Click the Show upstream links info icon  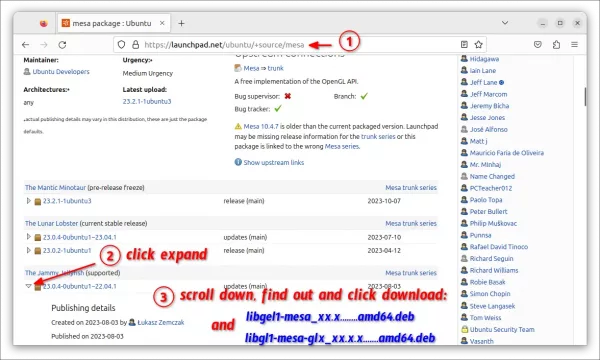coord(238,162)
